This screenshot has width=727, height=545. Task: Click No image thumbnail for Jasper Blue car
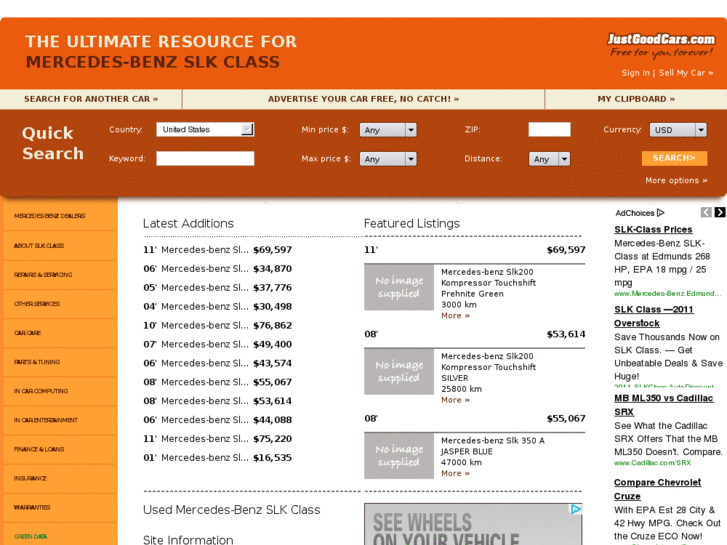pos(399,456)
